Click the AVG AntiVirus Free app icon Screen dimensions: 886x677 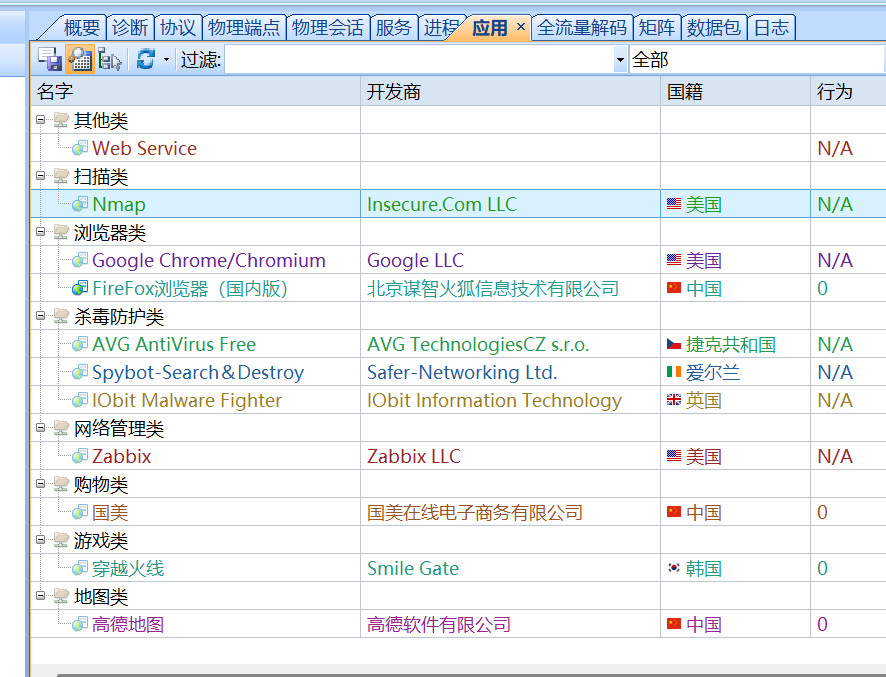pos(80,344)
